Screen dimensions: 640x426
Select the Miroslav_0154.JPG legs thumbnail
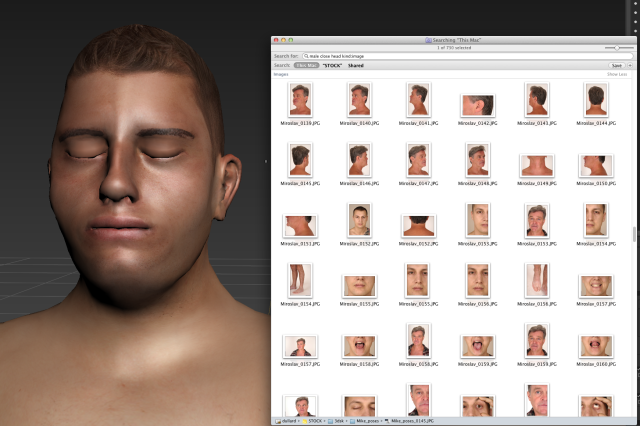coord(300,280)
